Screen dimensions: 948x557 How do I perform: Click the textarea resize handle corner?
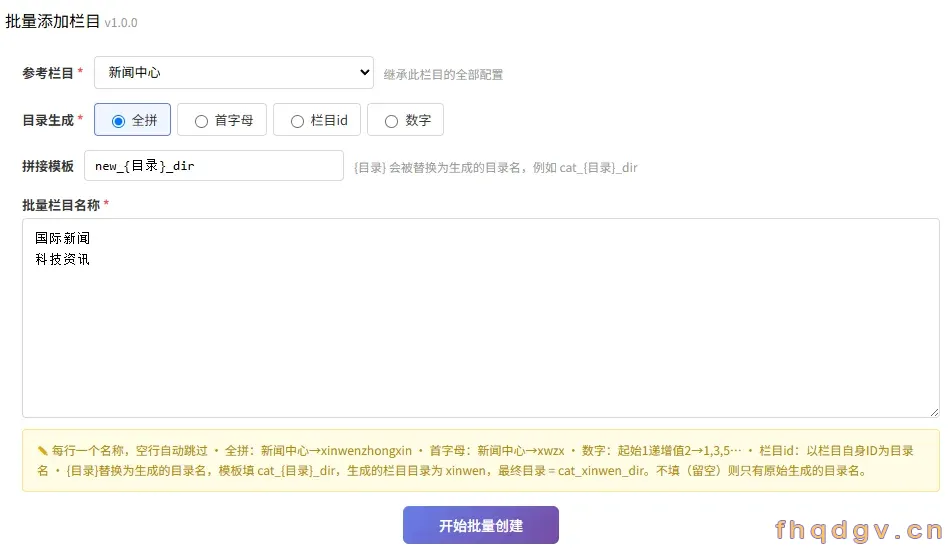pyautogui.click(x=934, y=412)
